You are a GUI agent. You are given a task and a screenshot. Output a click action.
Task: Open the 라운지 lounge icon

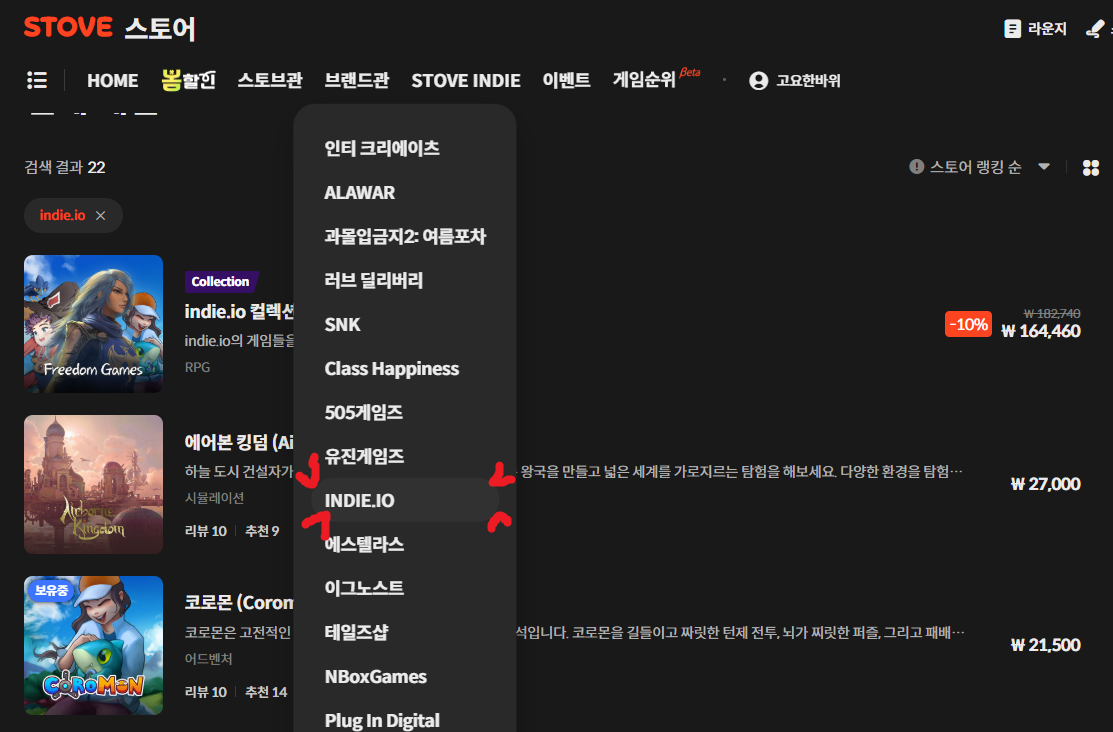(x=1012, y=28)
